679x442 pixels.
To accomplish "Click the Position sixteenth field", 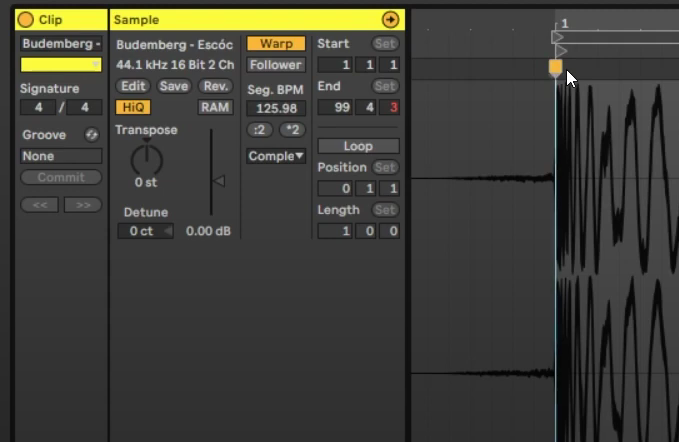I will 389,188.
